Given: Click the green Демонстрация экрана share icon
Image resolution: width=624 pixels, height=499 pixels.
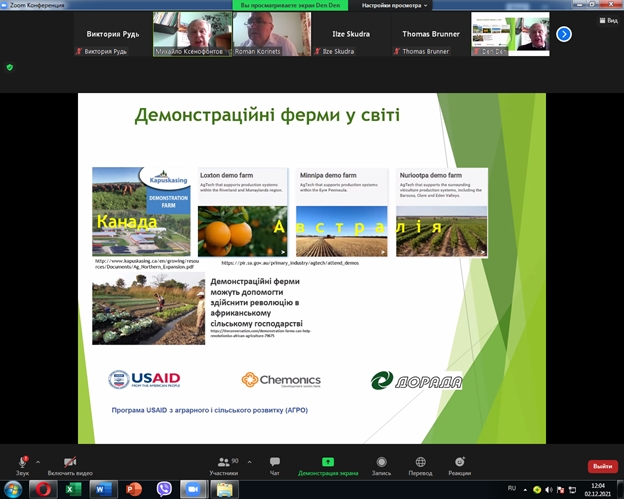Looking at the screenshot, I should coord(327,461).
